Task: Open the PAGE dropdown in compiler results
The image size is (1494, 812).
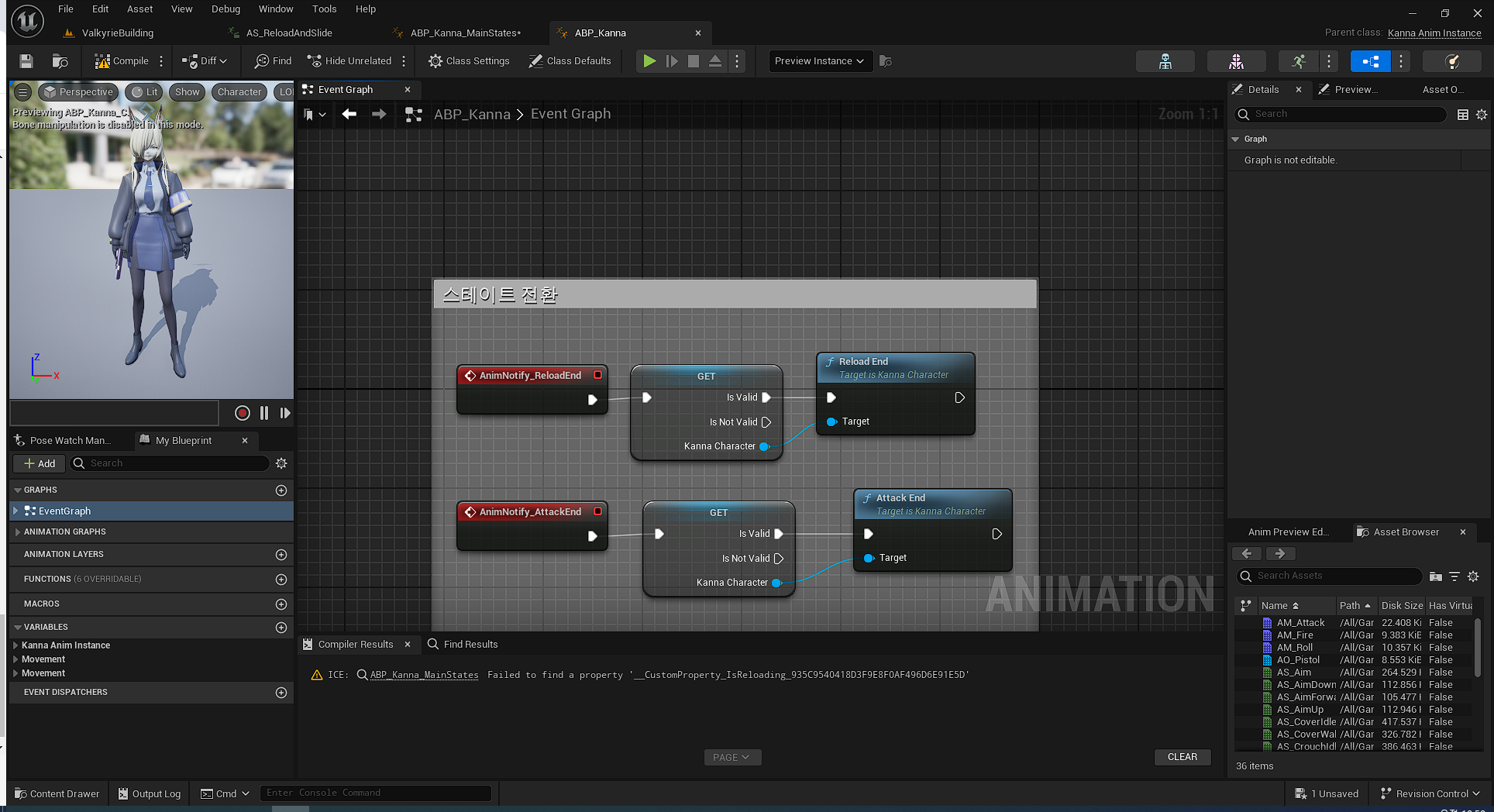Action: coord(732,757)
